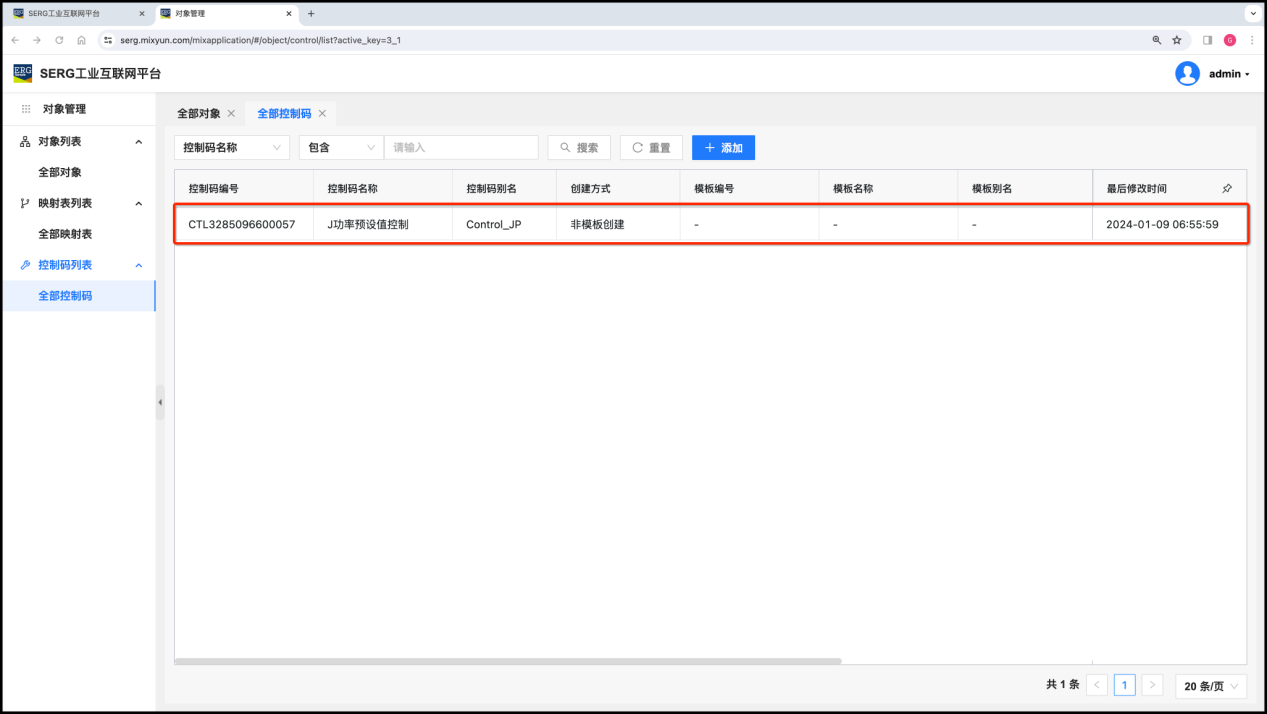This screenshot has width=1267, height=714.
Task: Close the 全部控制码 tab via its X
Action: point(322,114)
